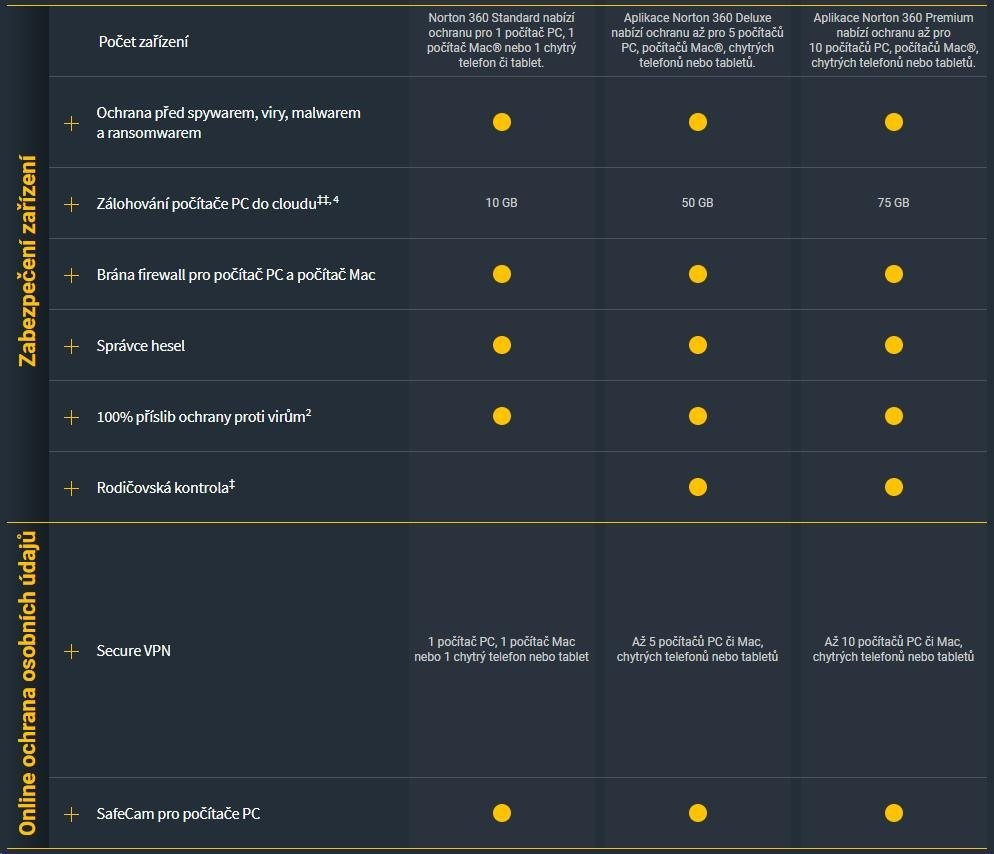
Task: Click Standard column dot for spyware protection
Action: 502,122
